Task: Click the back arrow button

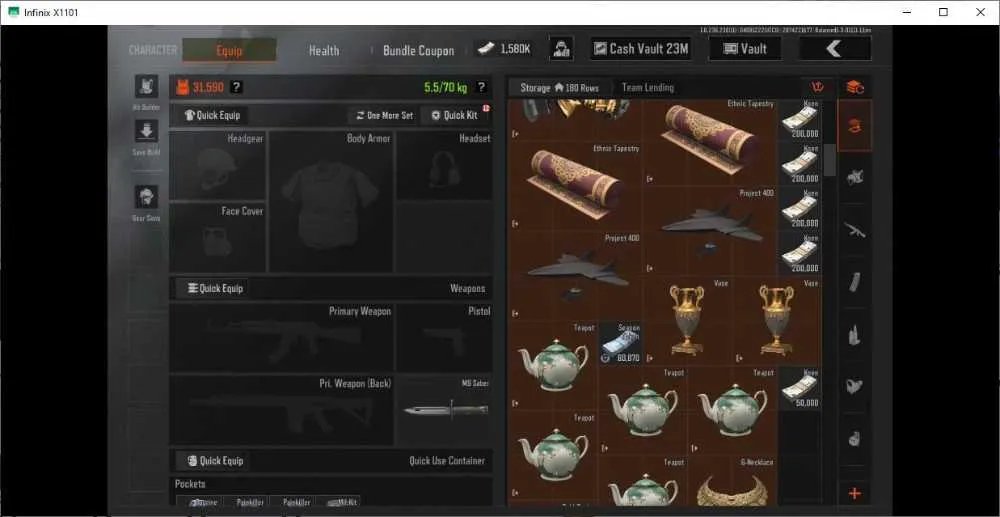Action: coord(835,48)
